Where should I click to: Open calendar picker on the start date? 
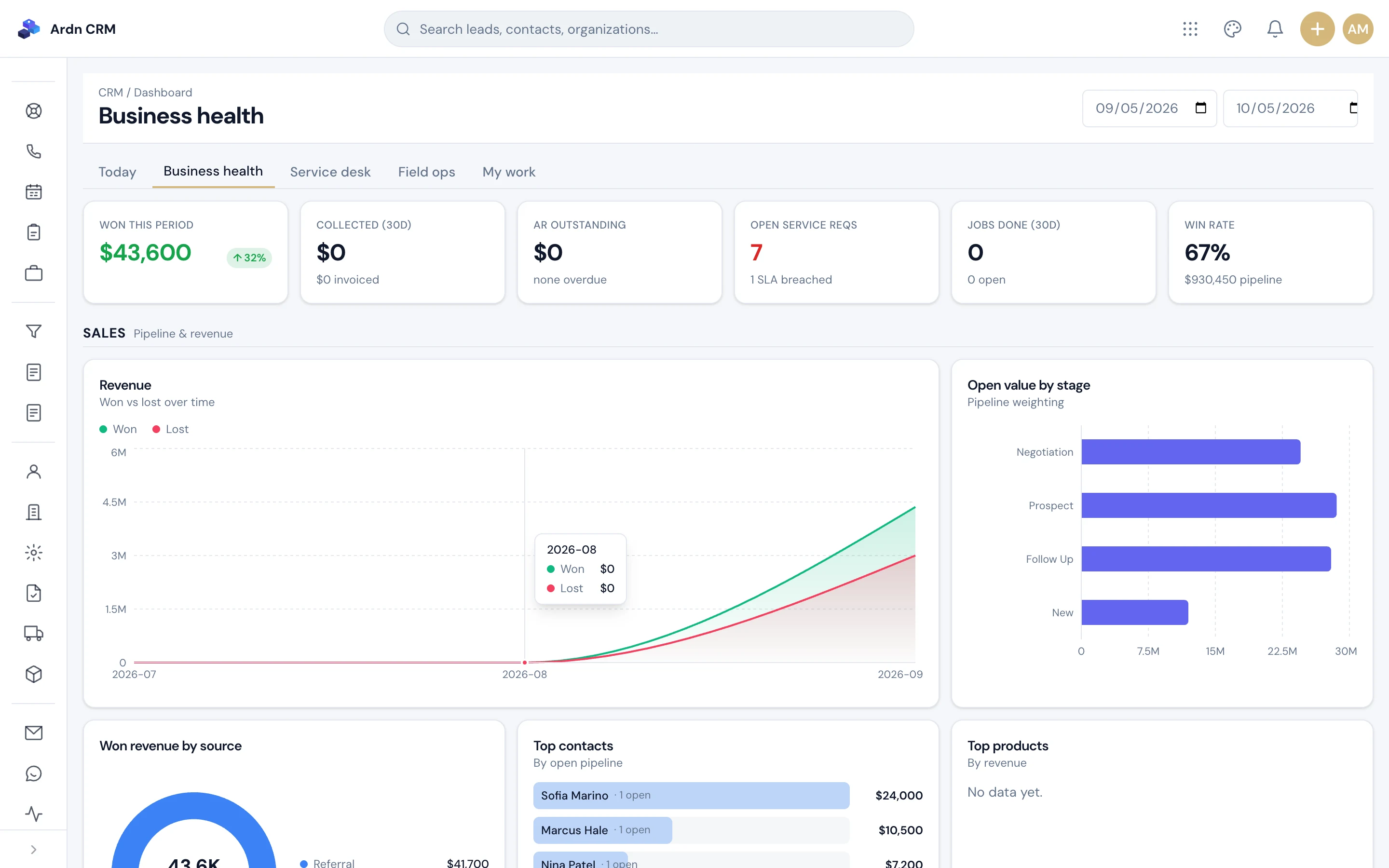point(1201,108)
